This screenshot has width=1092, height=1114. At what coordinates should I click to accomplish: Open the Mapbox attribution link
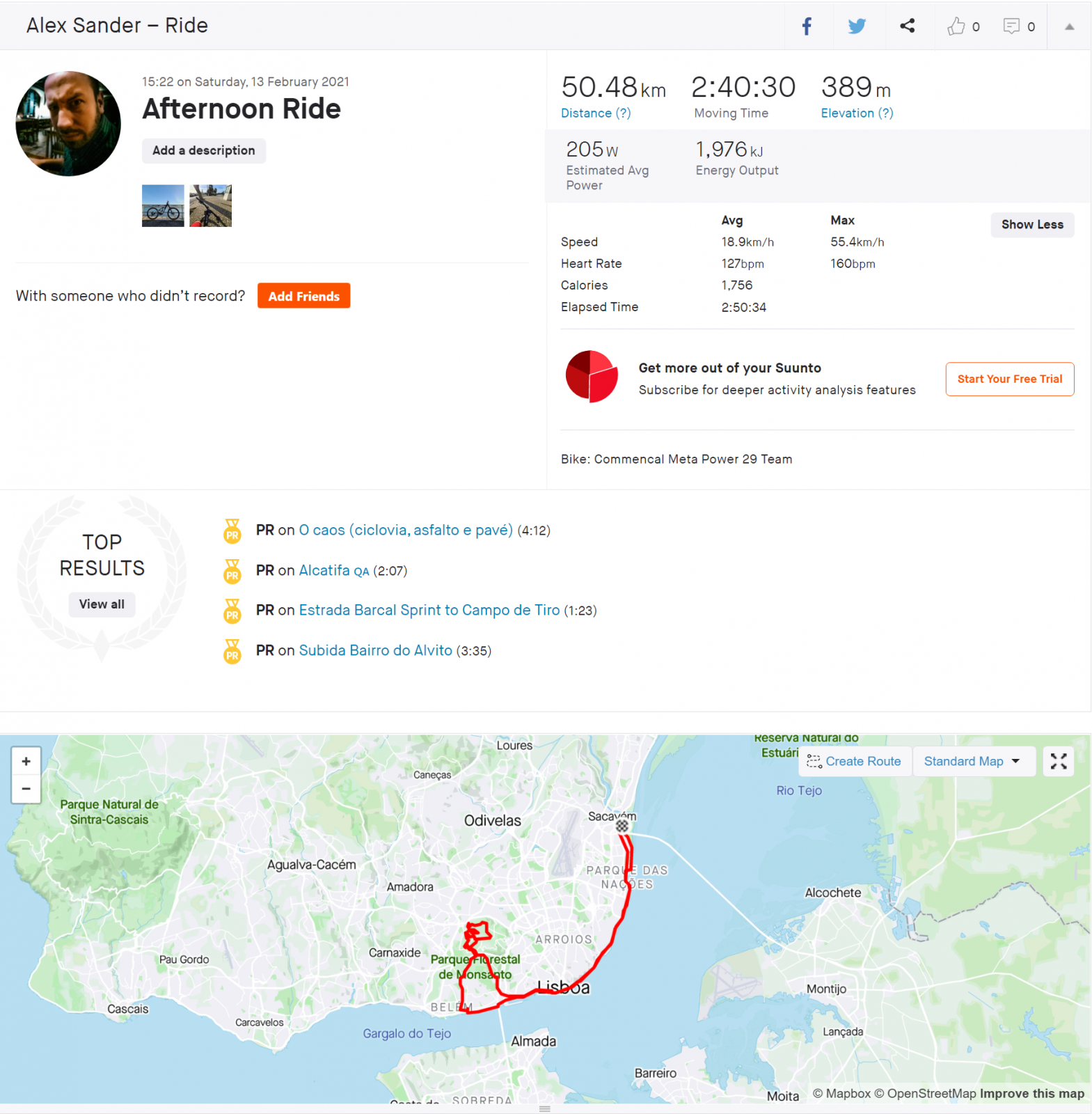pos(841,1094)
